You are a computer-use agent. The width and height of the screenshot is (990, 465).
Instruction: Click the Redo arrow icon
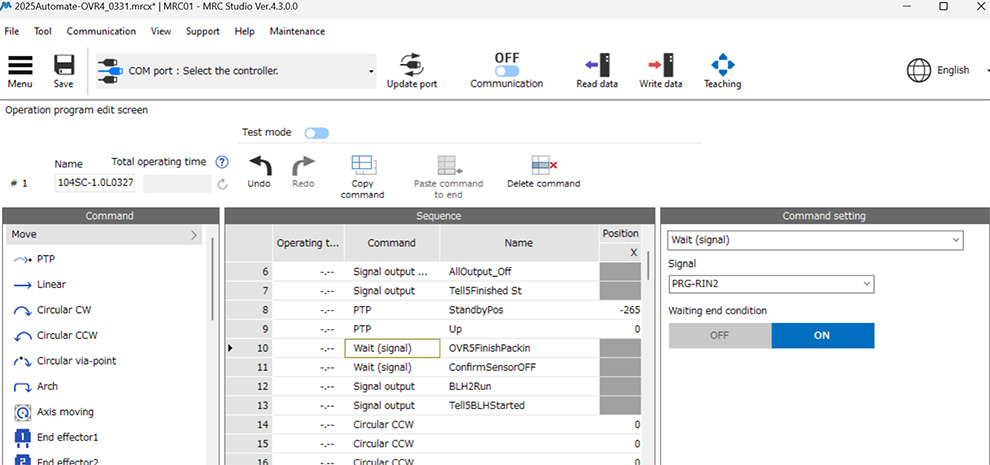point(303,166)
